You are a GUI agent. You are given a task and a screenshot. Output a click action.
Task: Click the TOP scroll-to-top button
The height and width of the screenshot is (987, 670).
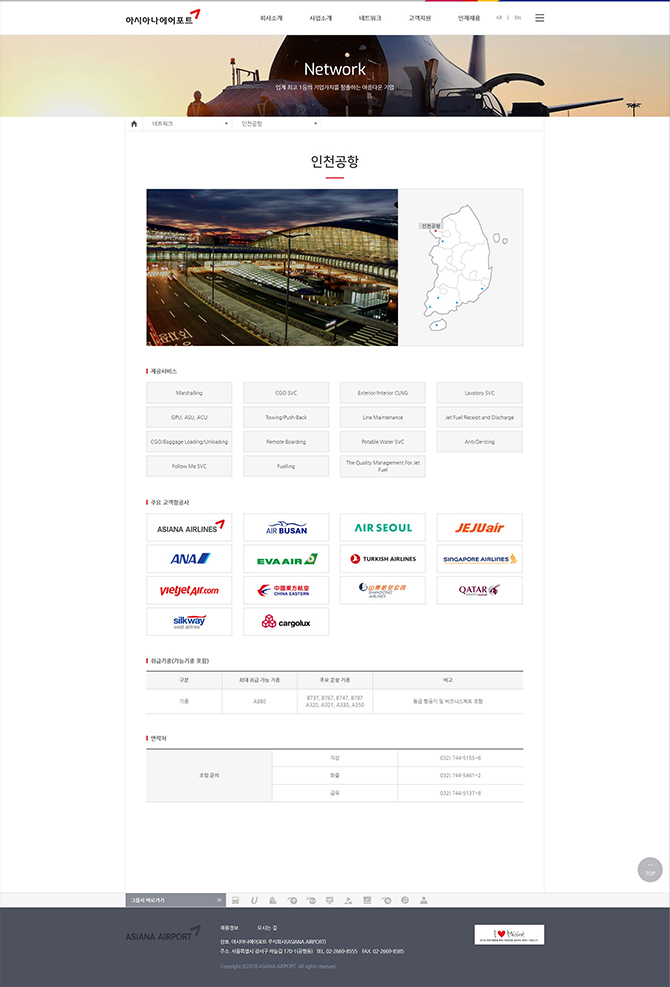650,870
